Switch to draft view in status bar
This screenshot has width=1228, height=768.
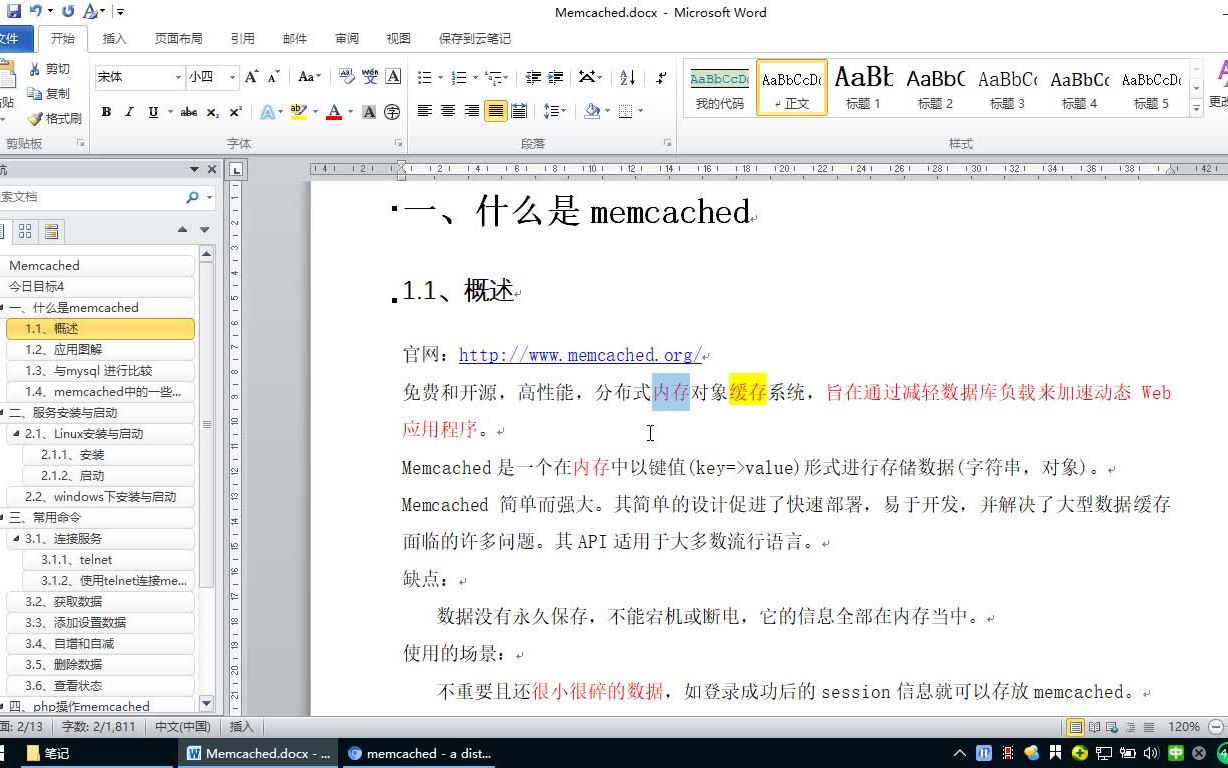(1149, 727)
